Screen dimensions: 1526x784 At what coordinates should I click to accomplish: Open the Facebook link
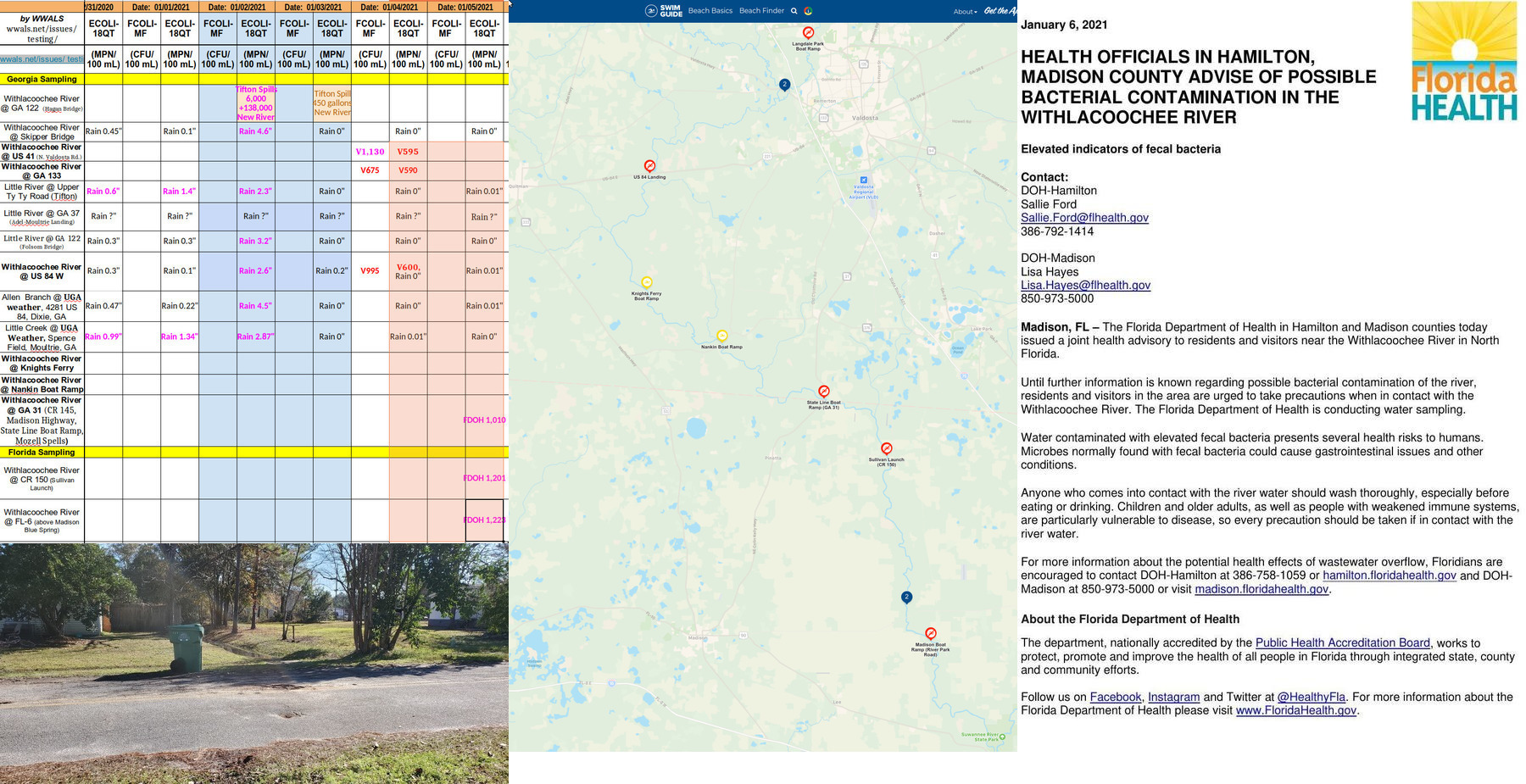(1116, 698)
